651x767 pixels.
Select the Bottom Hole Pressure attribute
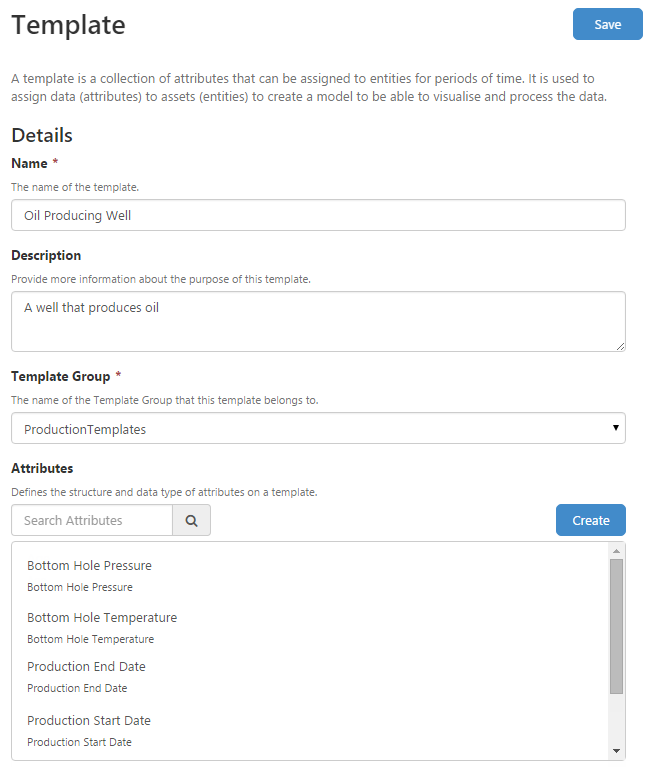tap(89, 566)
